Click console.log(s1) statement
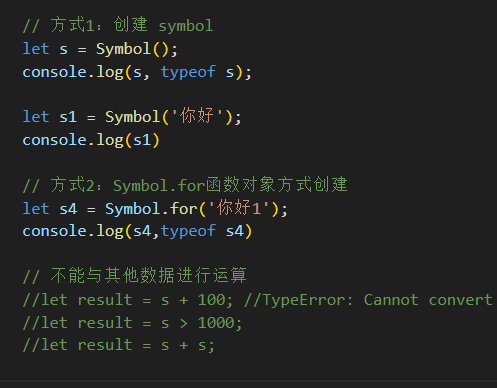 91,140
